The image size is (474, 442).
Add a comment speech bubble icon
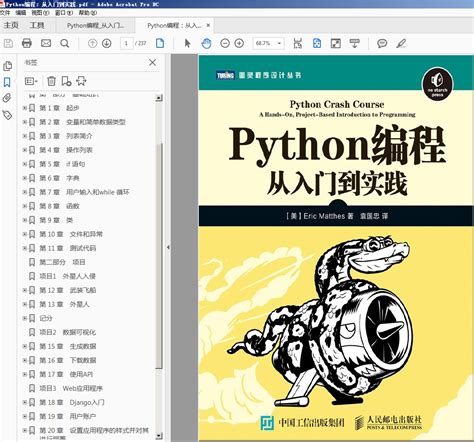click(382, 43)
